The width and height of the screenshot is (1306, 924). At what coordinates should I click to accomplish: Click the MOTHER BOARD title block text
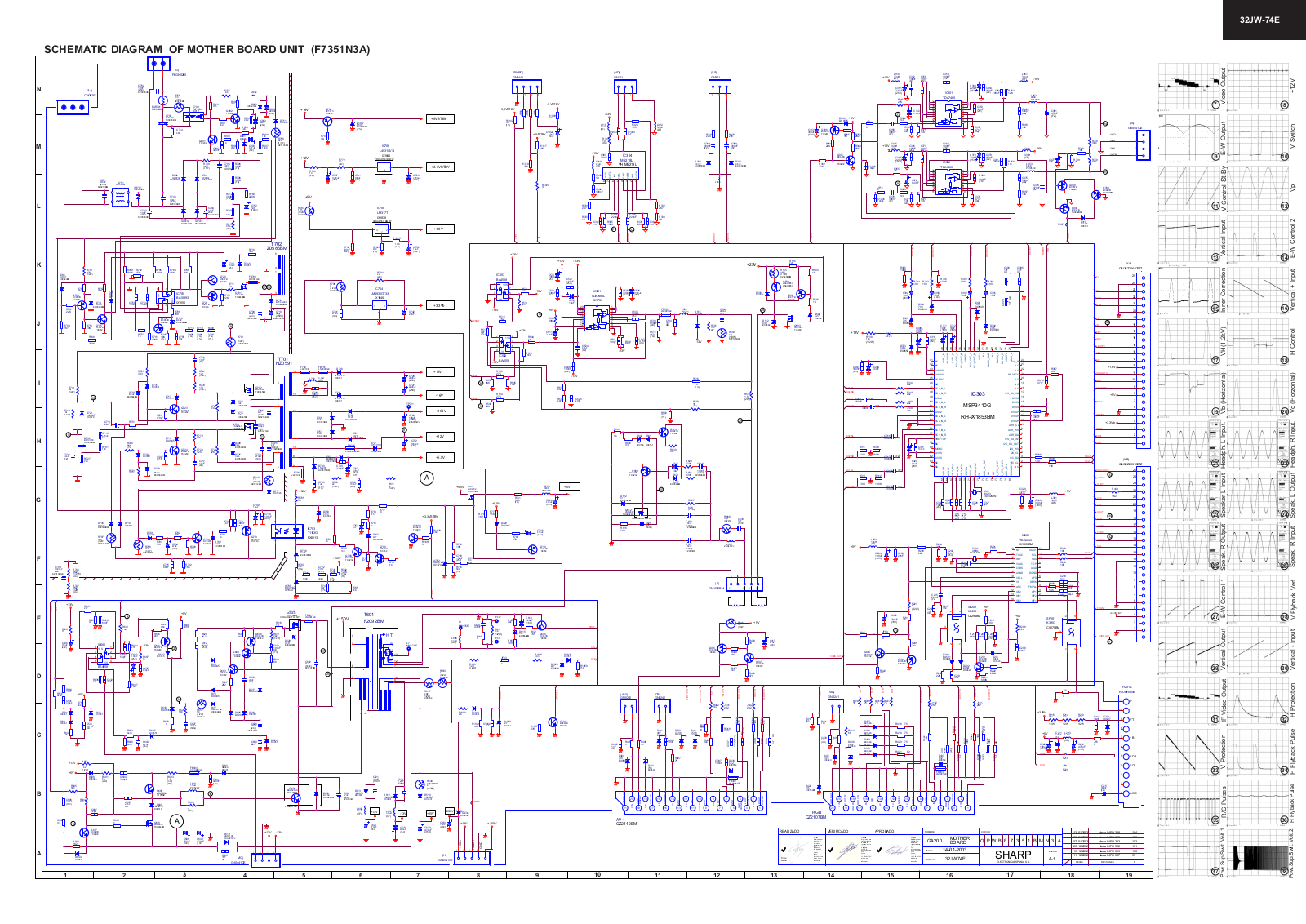[x=960, y=840]
